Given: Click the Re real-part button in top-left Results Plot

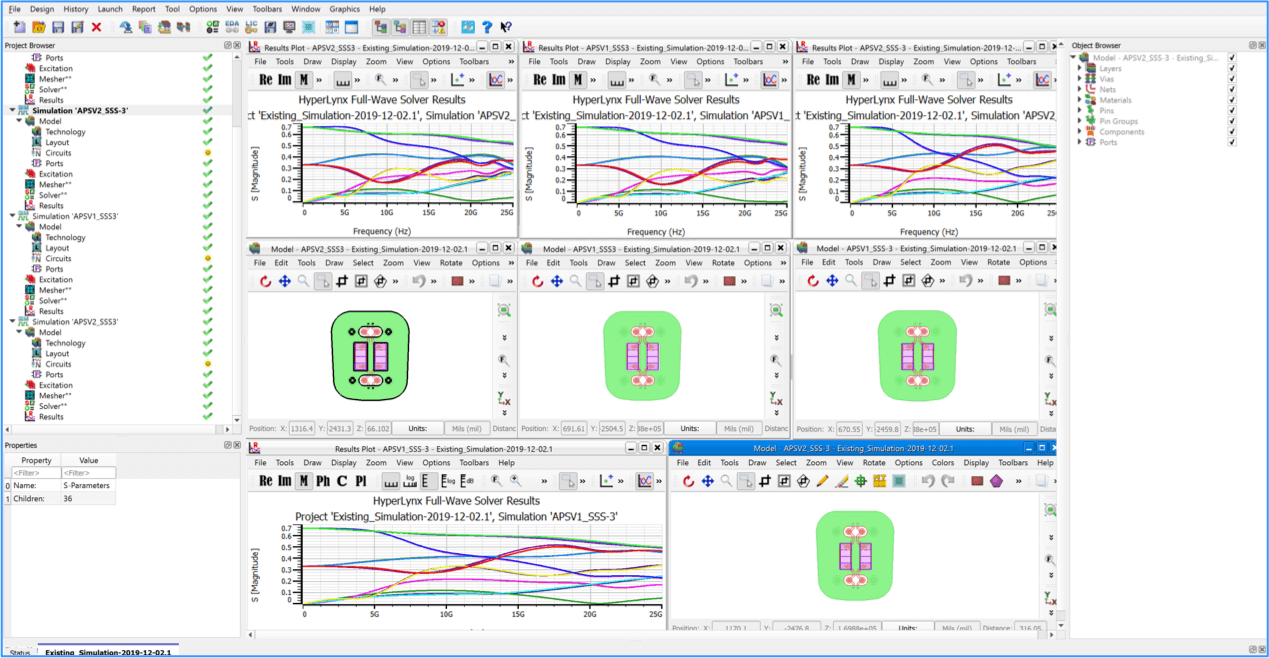Looking at the screenshot, I should pos(266,80).
